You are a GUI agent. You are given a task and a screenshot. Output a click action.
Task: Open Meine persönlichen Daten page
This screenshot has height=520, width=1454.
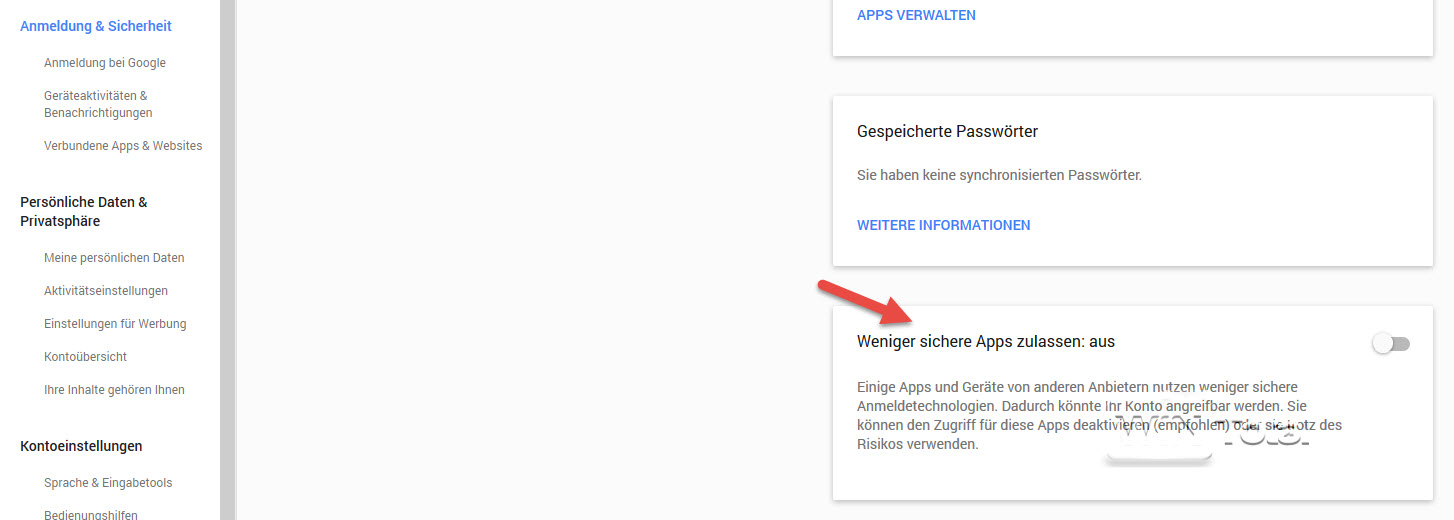click(114, 258)
